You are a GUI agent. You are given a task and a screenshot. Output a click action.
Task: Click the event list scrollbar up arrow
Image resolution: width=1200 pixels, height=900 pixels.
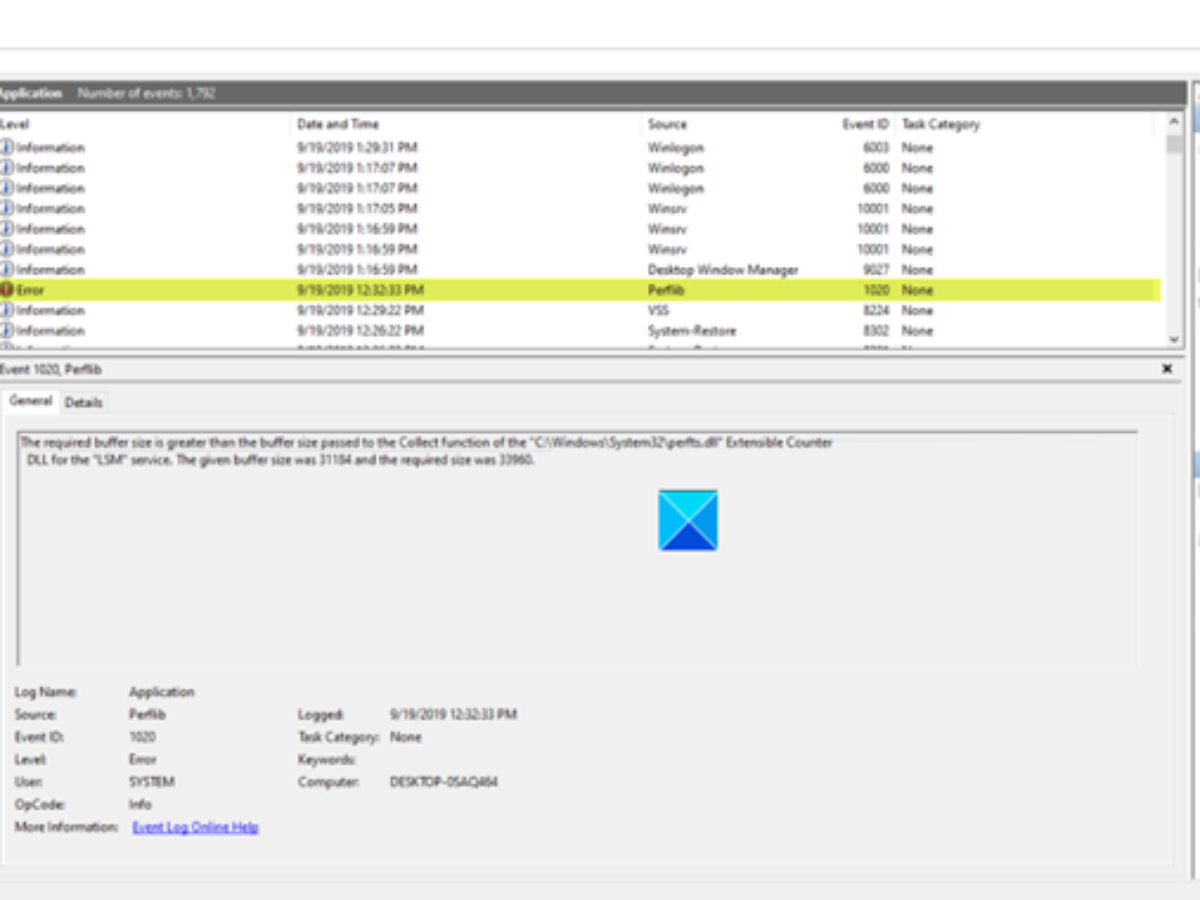pos(1174,124)
